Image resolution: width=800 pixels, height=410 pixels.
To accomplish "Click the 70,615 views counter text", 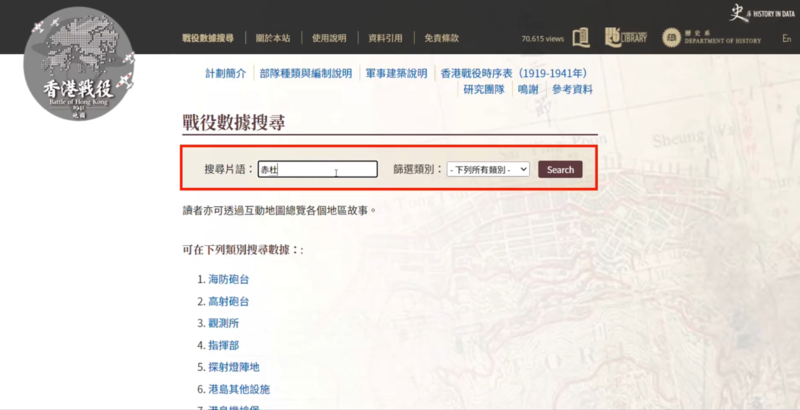I will click(542, 39).
